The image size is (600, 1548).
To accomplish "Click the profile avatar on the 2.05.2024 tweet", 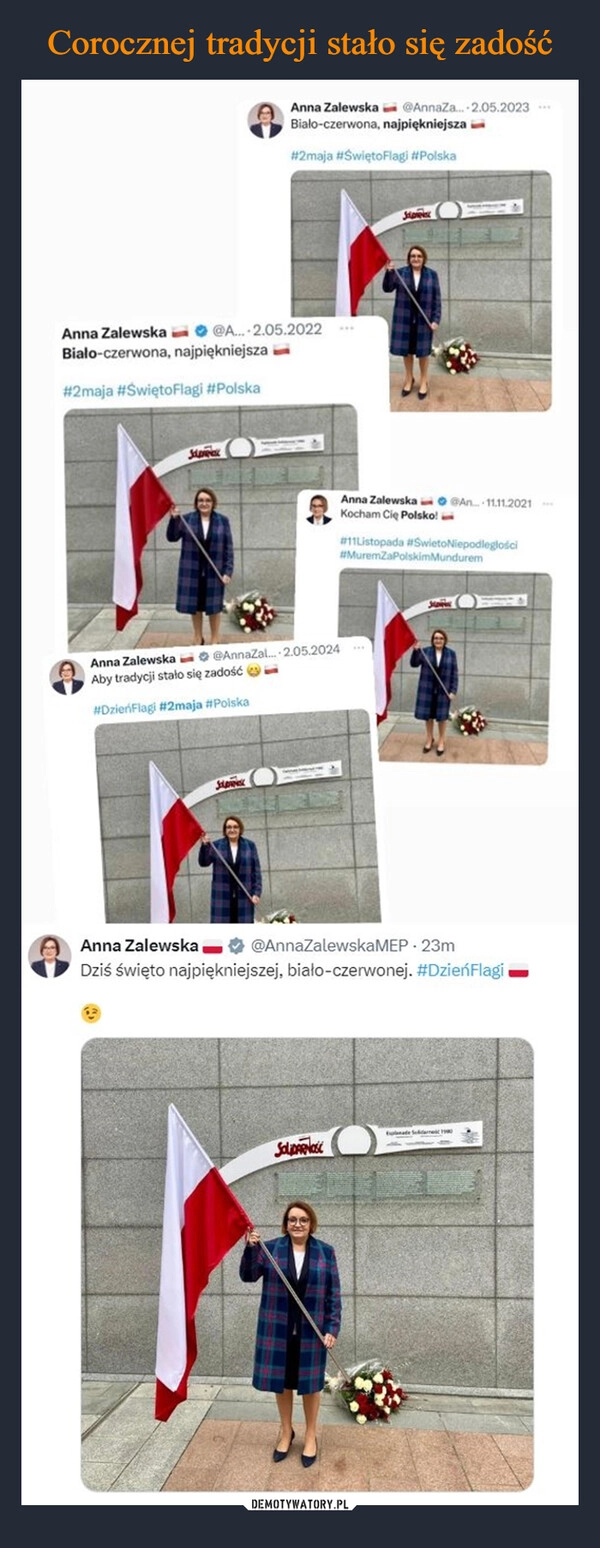I will tap(68, 676).
